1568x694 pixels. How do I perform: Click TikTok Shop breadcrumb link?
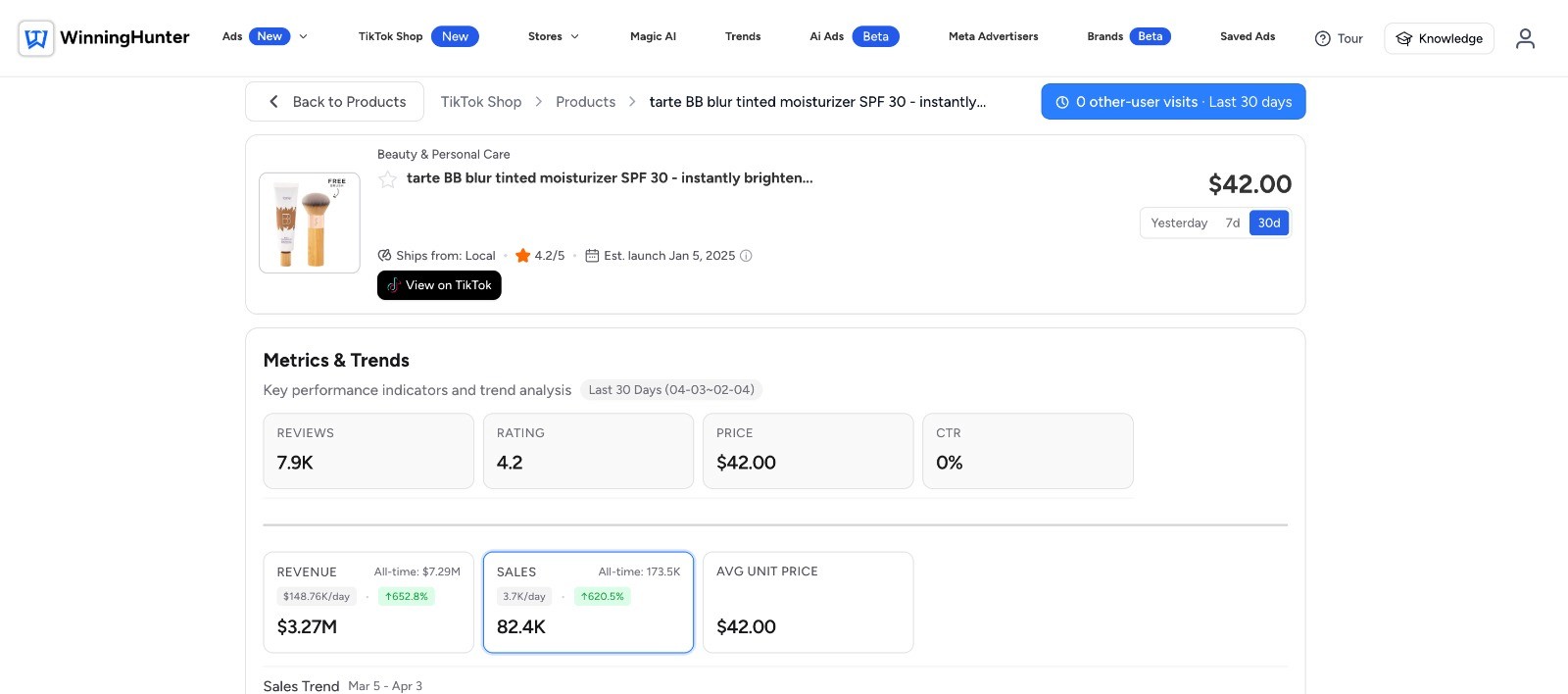[x=481, y=102]
